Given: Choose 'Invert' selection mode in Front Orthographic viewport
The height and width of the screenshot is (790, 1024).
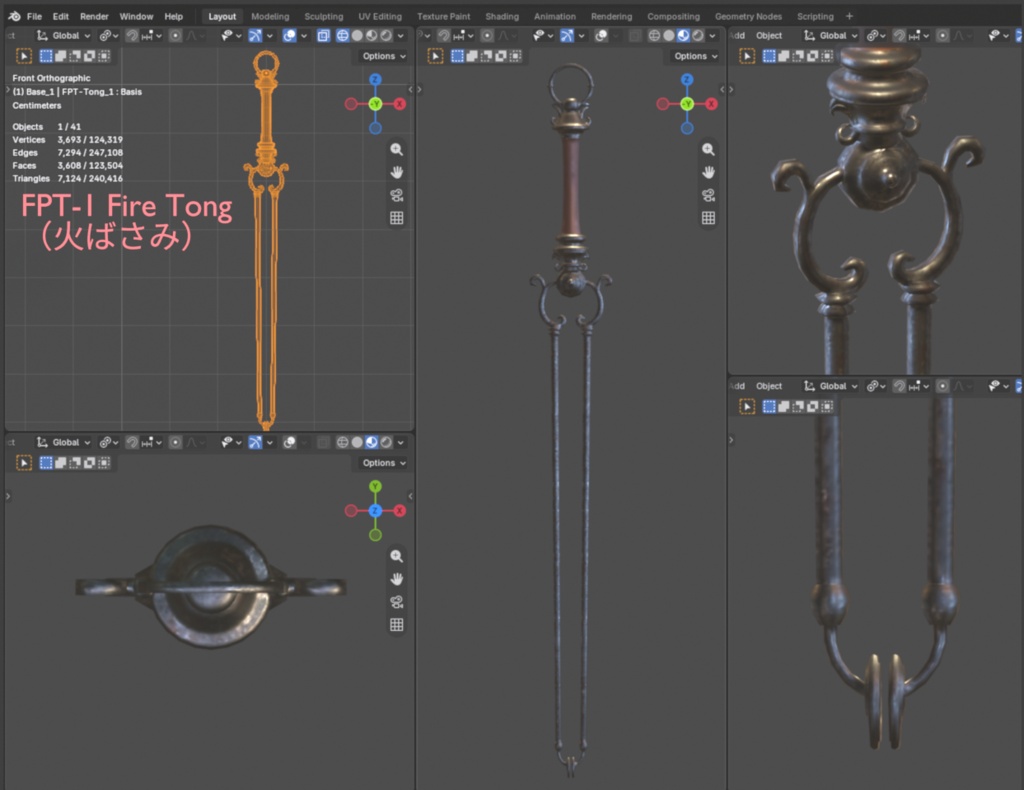Looking at the screenshot, I should [89, 56].
